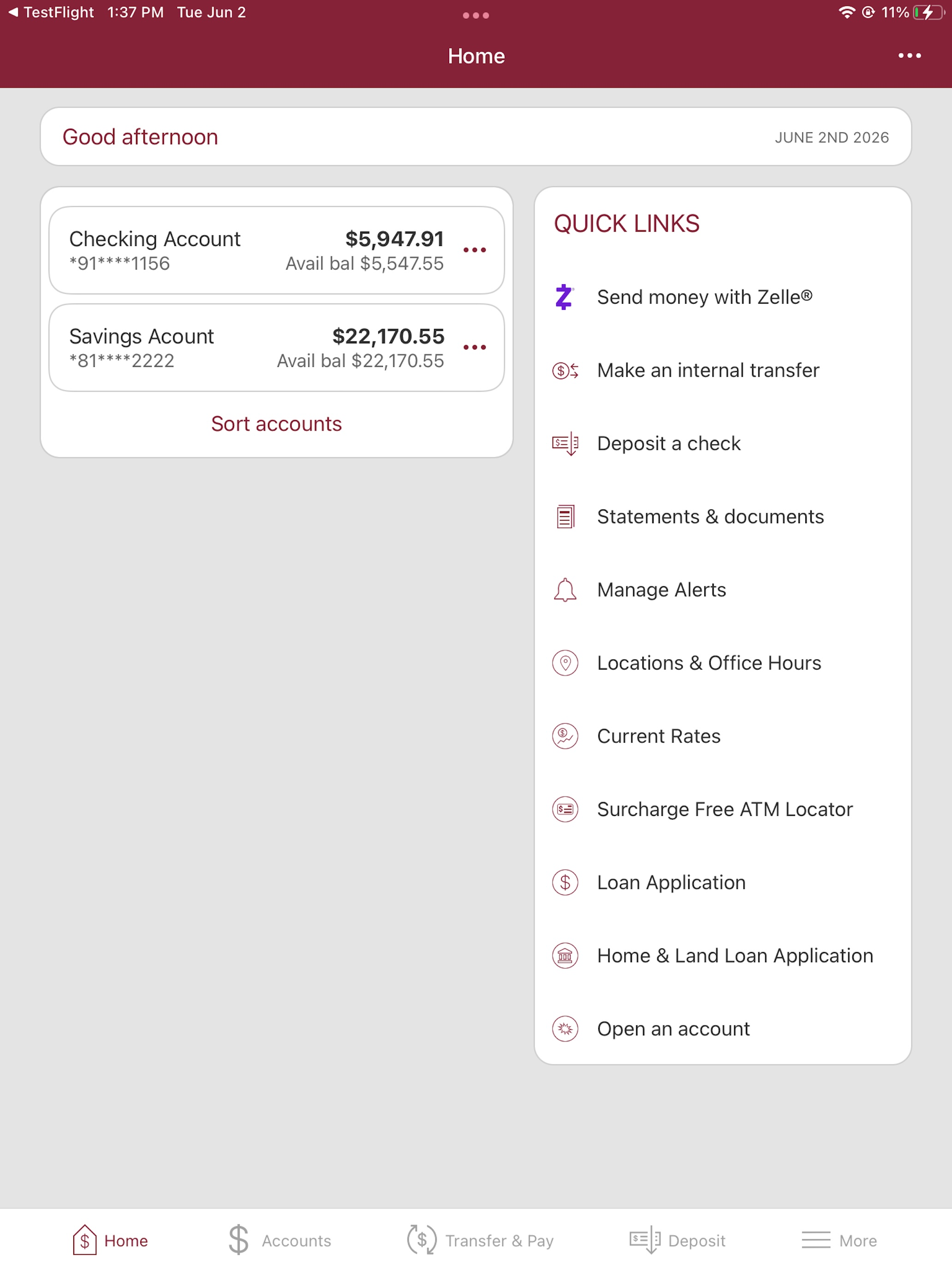
Task: Open the Deposit tab
Action: [x=677, y=1240]
